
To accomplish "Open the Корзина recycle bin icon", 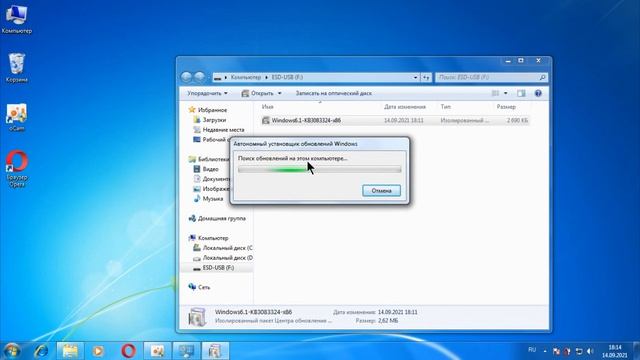I will (x=17, y=68).
